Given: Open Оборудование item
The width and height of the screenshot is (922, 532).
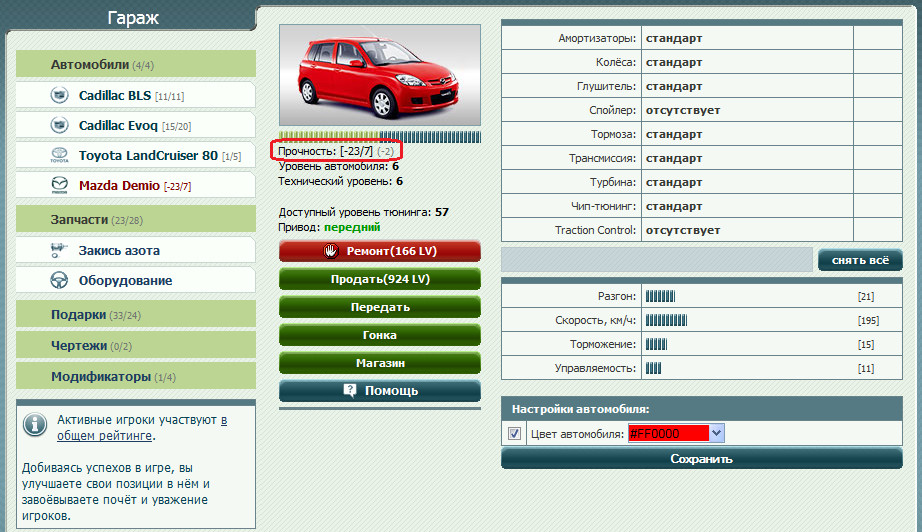Looking at the screenshot, I should [x=136, y=280].
